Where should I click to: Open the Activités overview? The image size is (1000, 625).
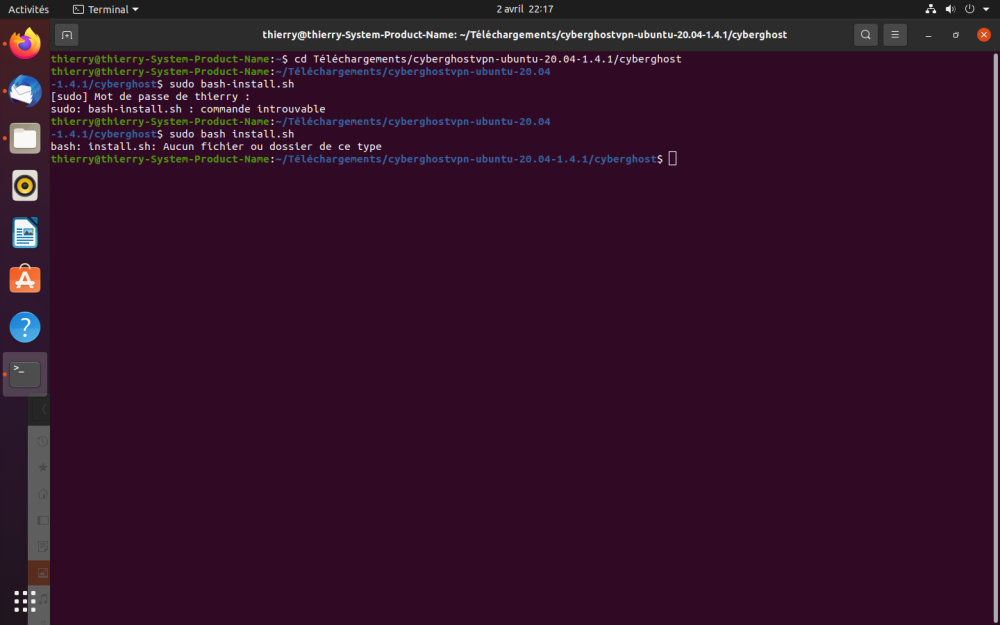click(x=29, y=9)
